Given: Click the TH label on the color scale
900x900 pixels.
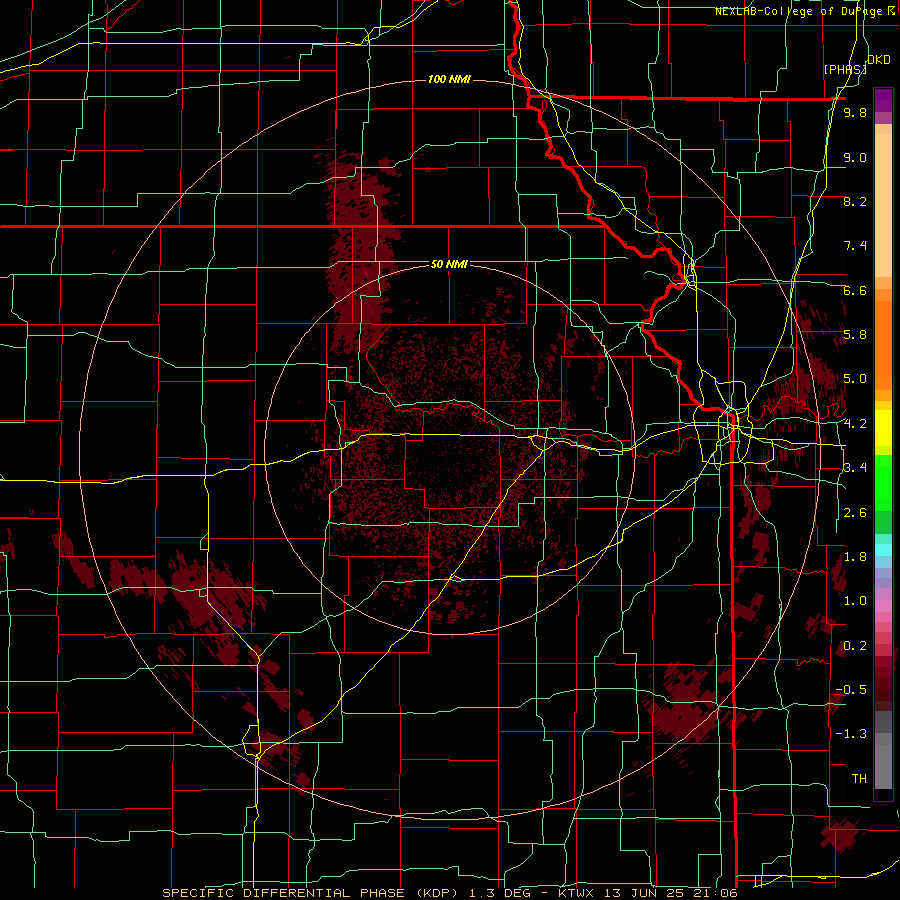Looking at the screenshot, I should pos(859,779).
